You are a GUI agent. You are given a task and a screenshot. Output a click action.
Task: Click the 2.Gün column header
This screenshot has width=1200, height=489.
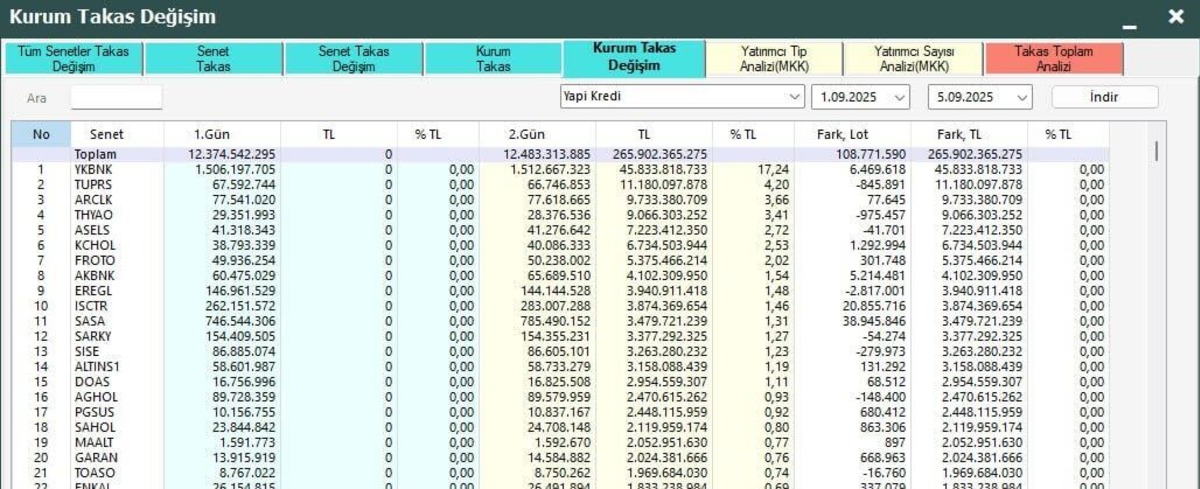(538, 134)
